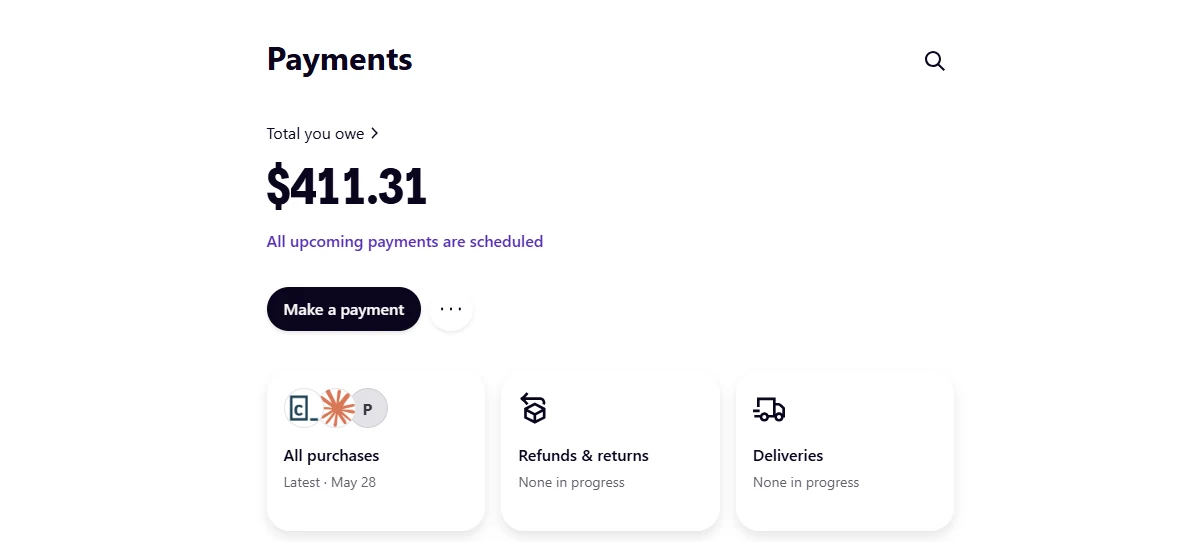
Task: Click the three-dots more options button
Action: [451, 309]
